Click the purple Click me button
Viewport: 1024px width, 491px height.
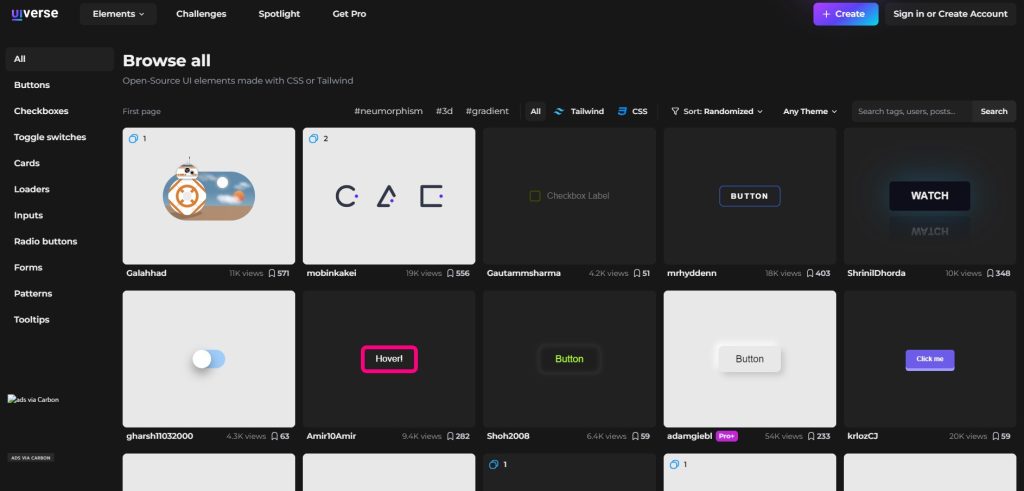[x=929, y=360]
